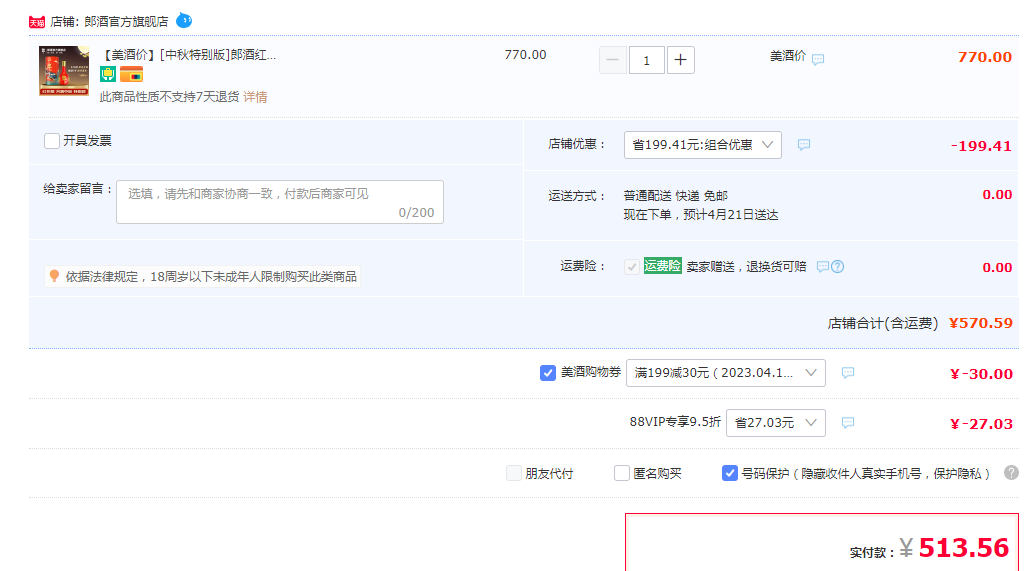Image resolution: width=1027 pixels, height=571 pixels.
Task: Open the 省199.41元:组合优惠 dropdown
Action: (703, 145)
